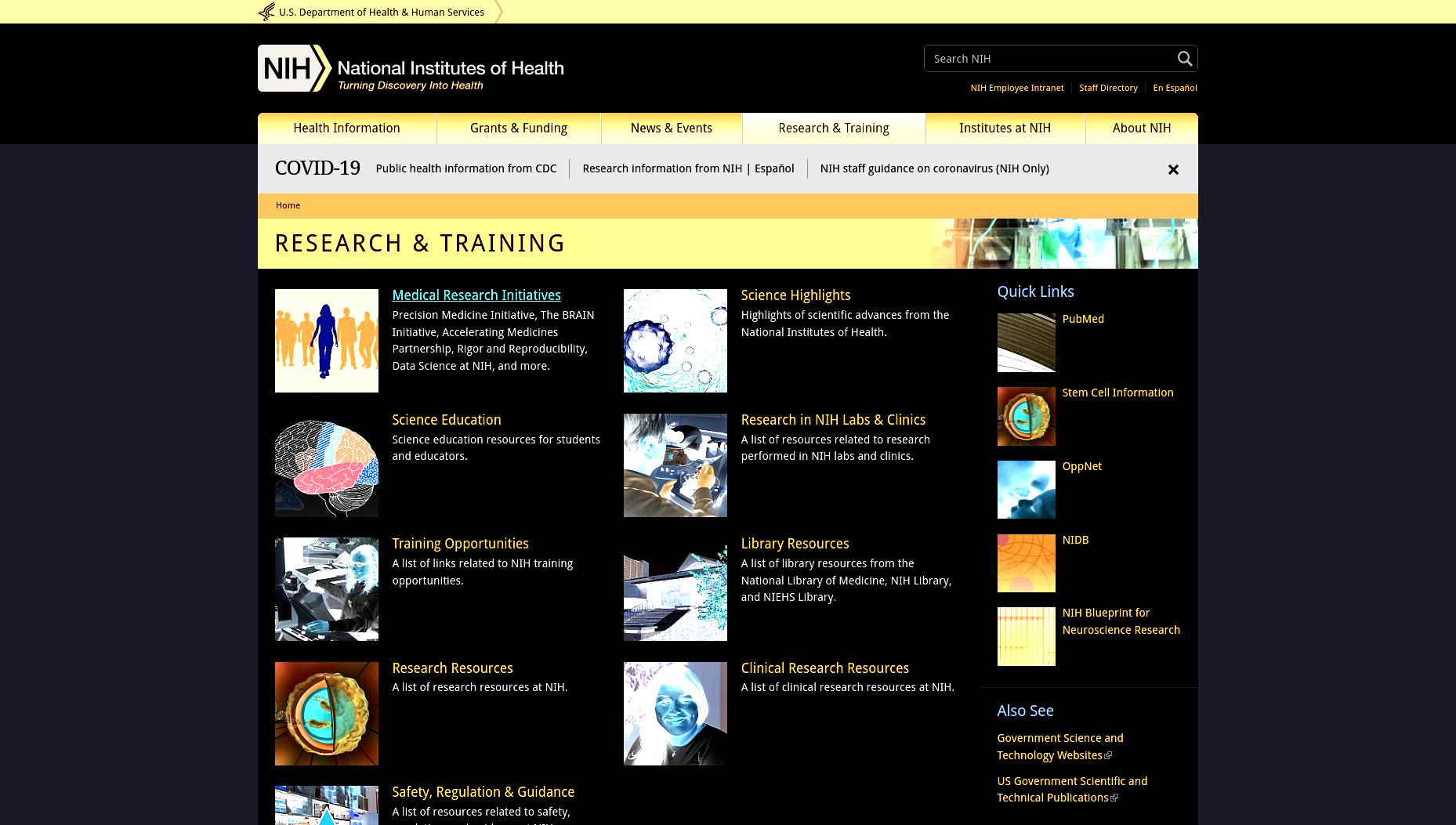Image resolution: width=1456 pixels, height=825 pixels.
Task: Open the Español COVID-19 research link
Action: tap(774, 168)
